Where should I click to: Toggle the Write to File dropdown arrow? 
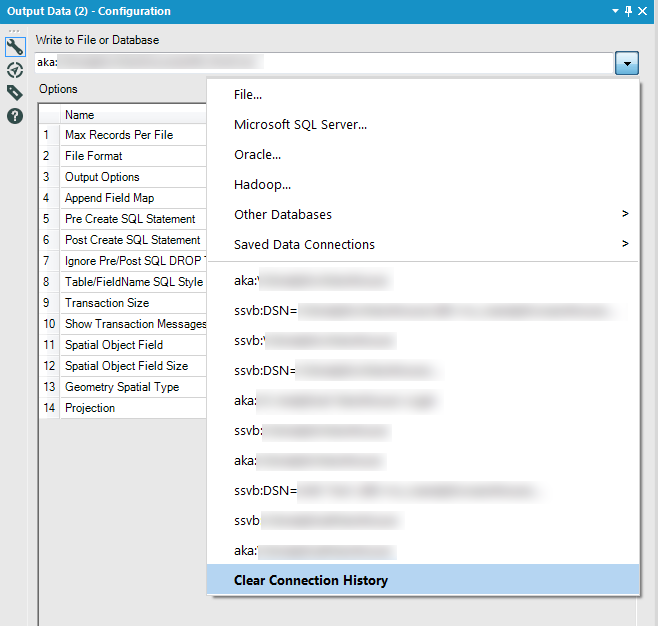627,63
